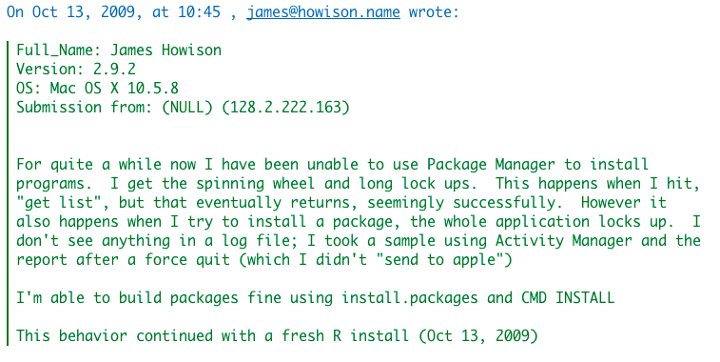
Task: Click the words 'log file' in paragraph
Action: coord(259,241)
